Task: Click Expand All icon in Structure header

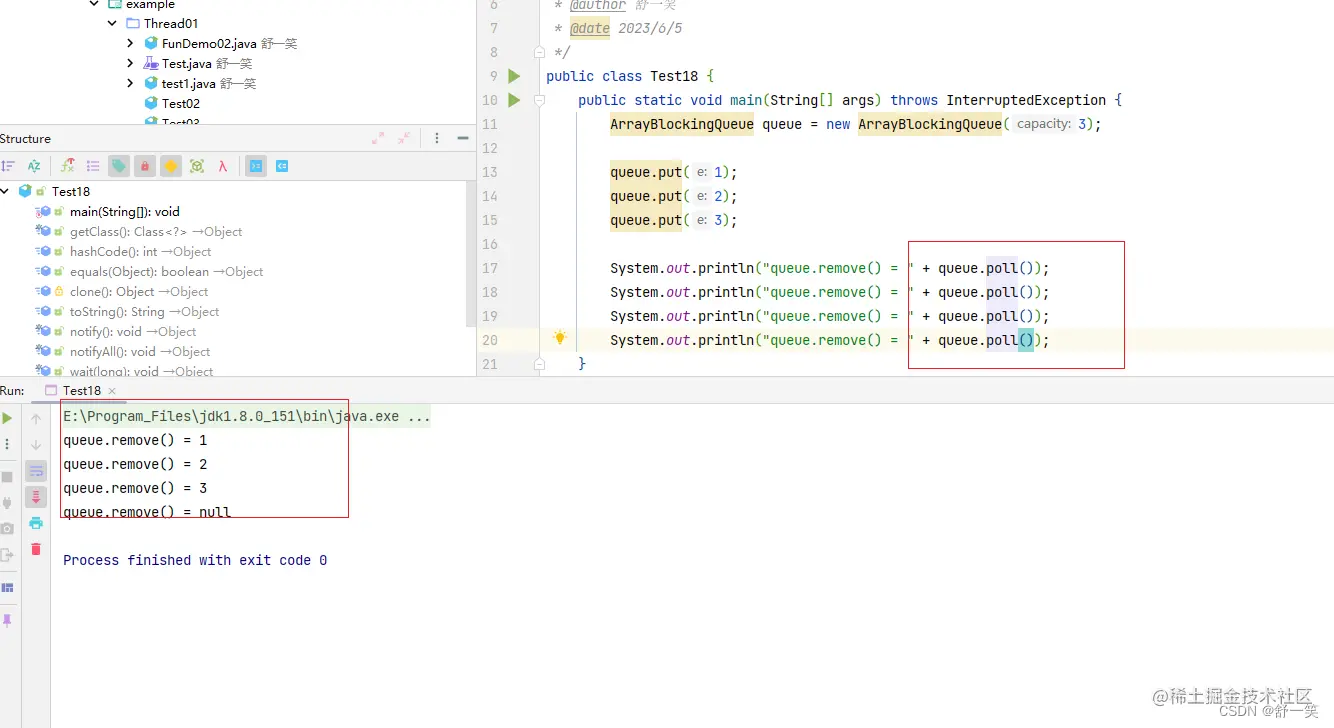Action: 378,139
